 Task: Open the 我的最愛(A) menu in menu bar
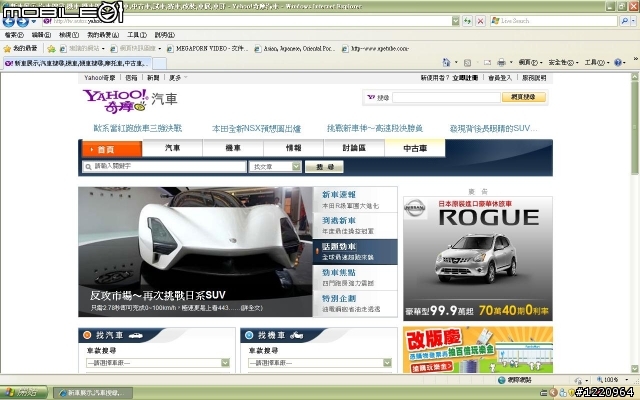[x=102, y=35]
